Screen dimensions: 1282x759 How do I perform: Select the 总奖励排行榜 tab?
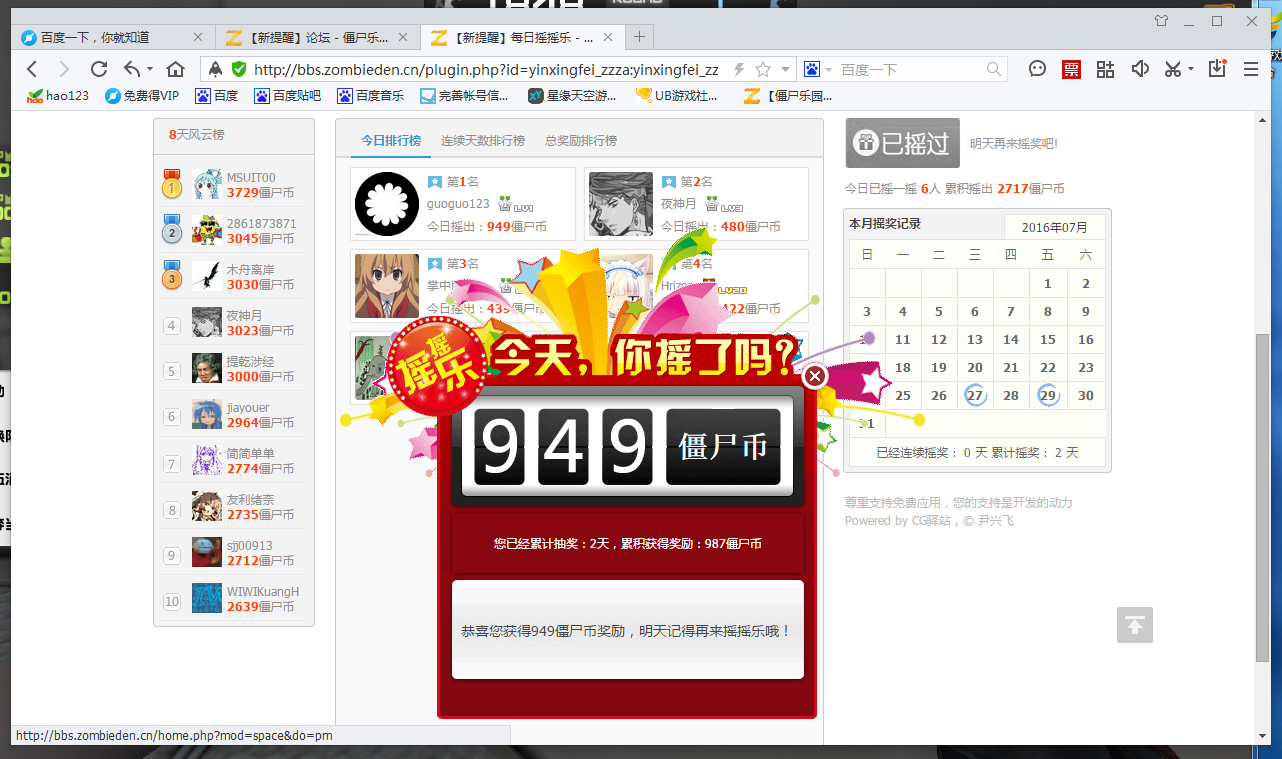coord(581,140)
